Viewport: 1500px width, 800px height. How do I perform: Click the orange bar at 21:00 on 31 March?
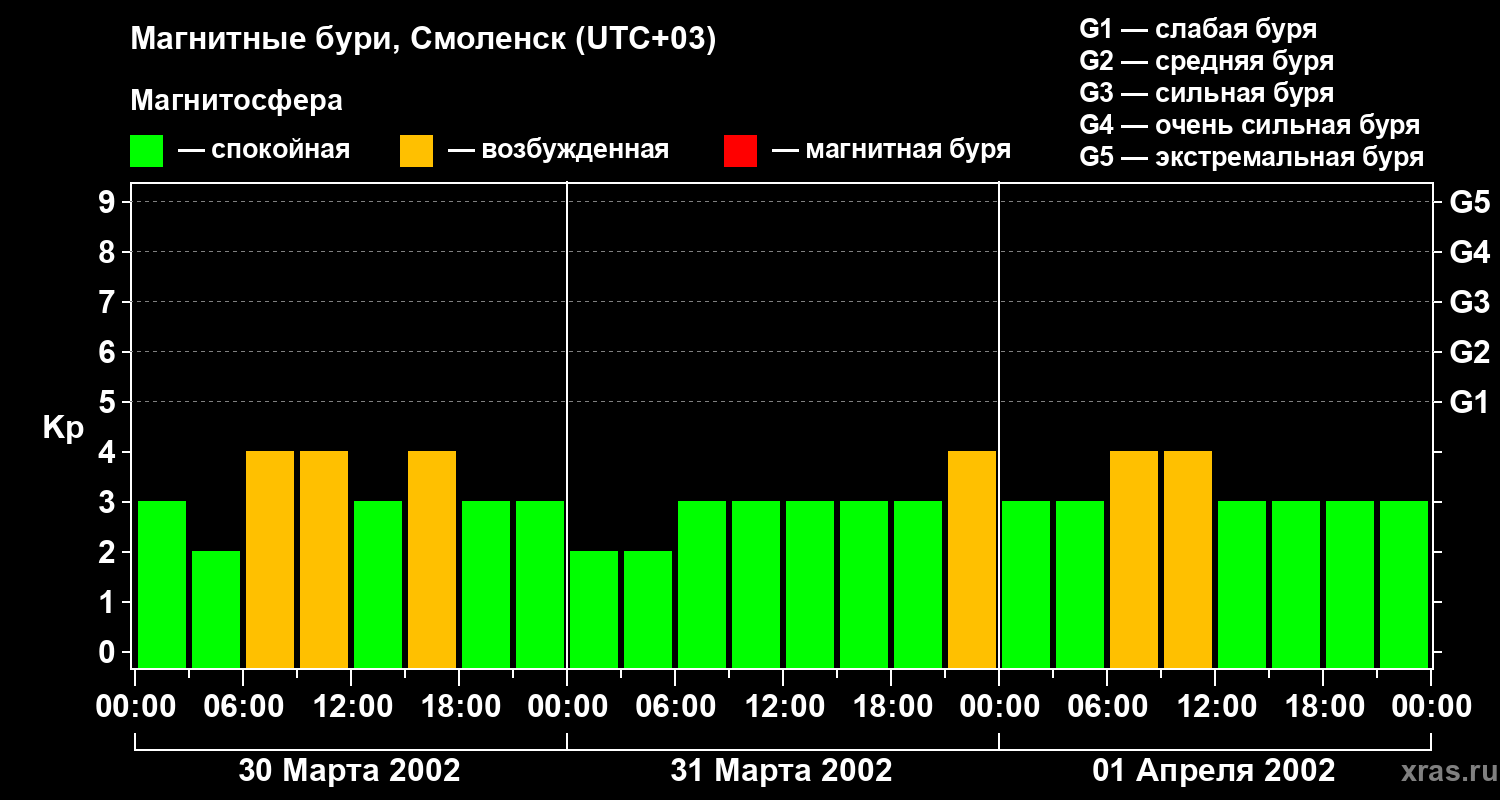[972, 559]
